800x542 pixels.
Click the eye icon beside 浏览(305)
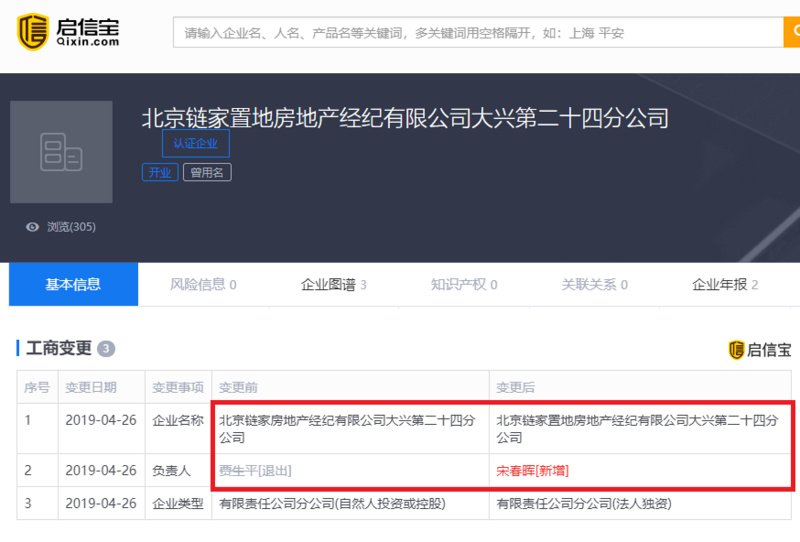click(x=32, y=227)
